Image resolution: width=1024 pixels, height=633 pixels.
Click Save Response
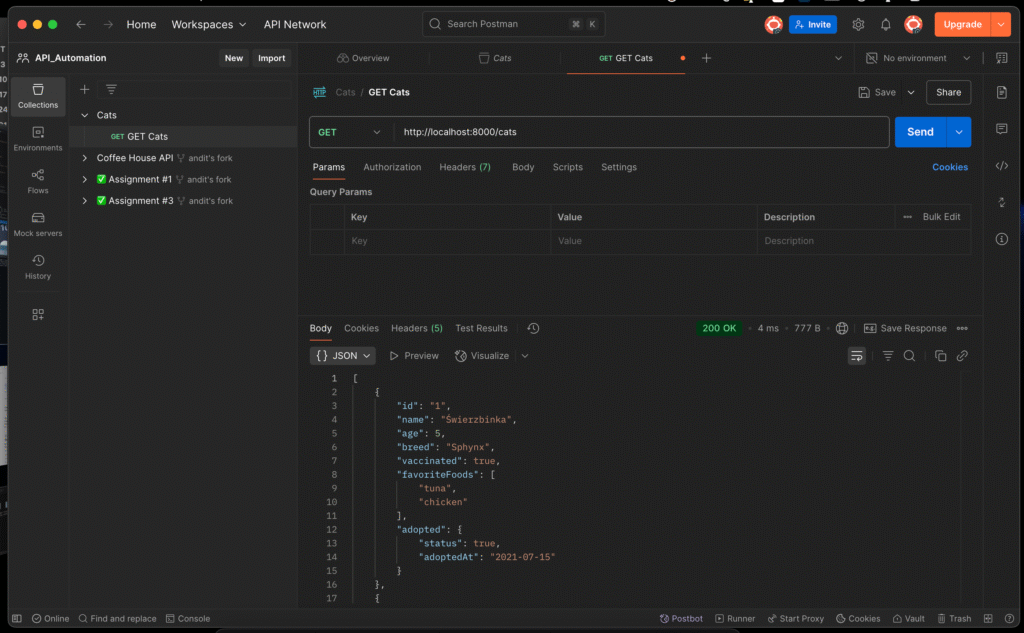click(x=905, y=329)
